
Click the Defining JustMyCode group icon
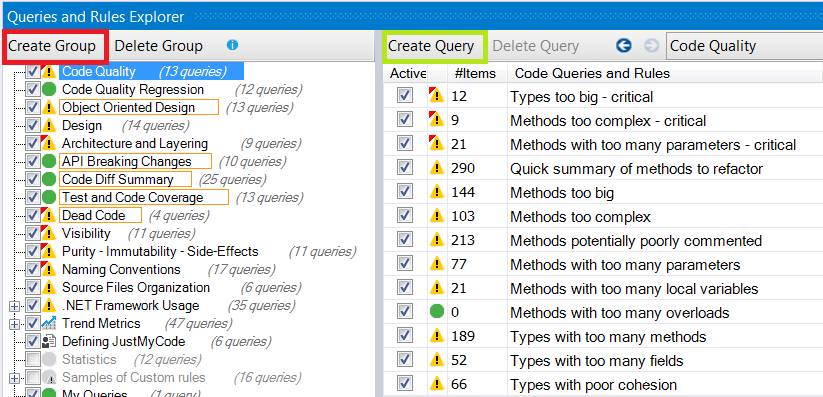[49, 342]
